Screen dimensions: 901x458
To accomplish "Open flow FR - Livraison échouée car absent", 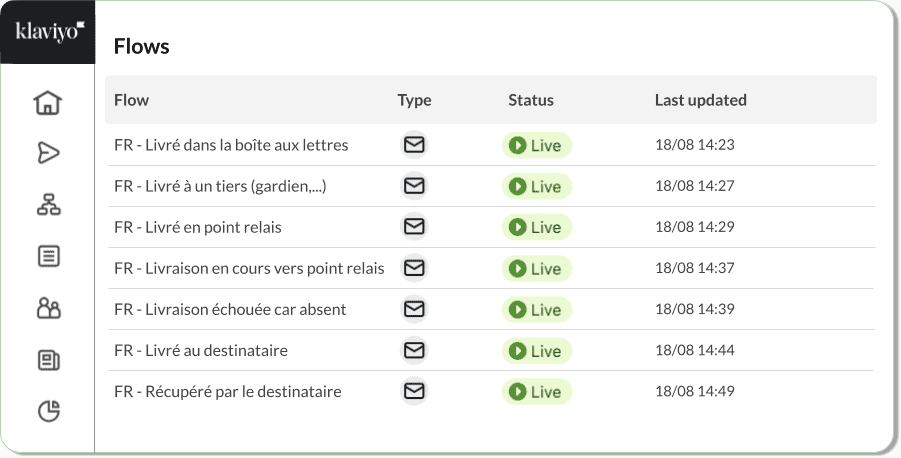I will (x=230, y=309).
